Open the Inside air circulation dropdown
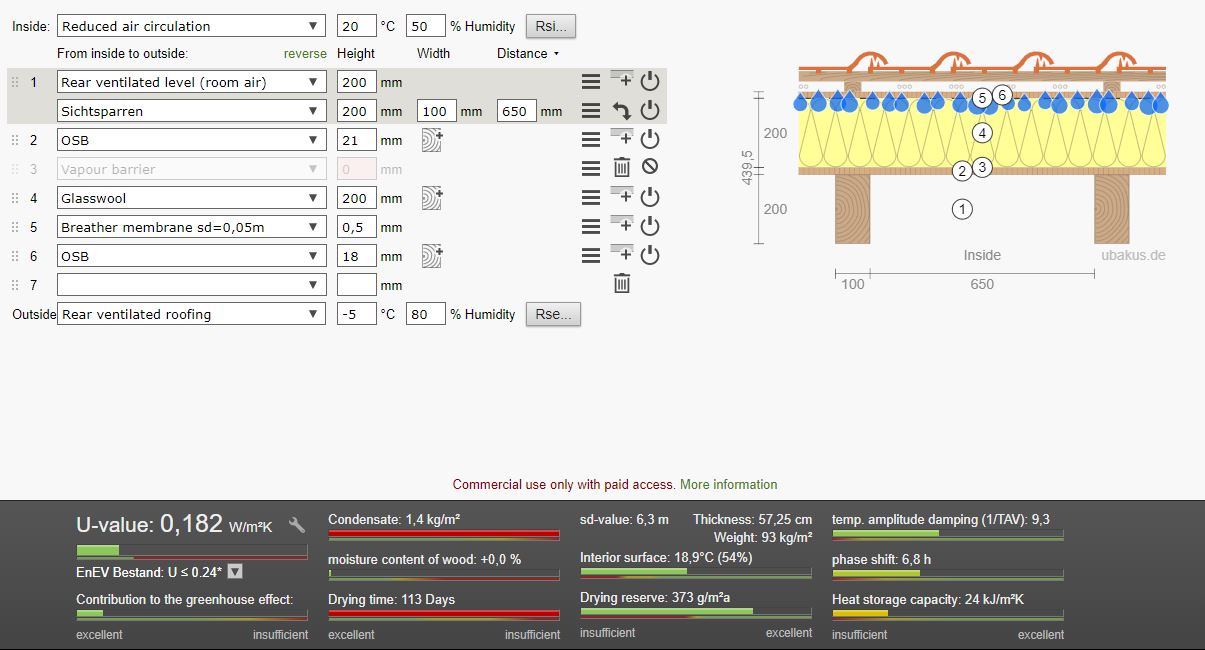 click(191, 26)
